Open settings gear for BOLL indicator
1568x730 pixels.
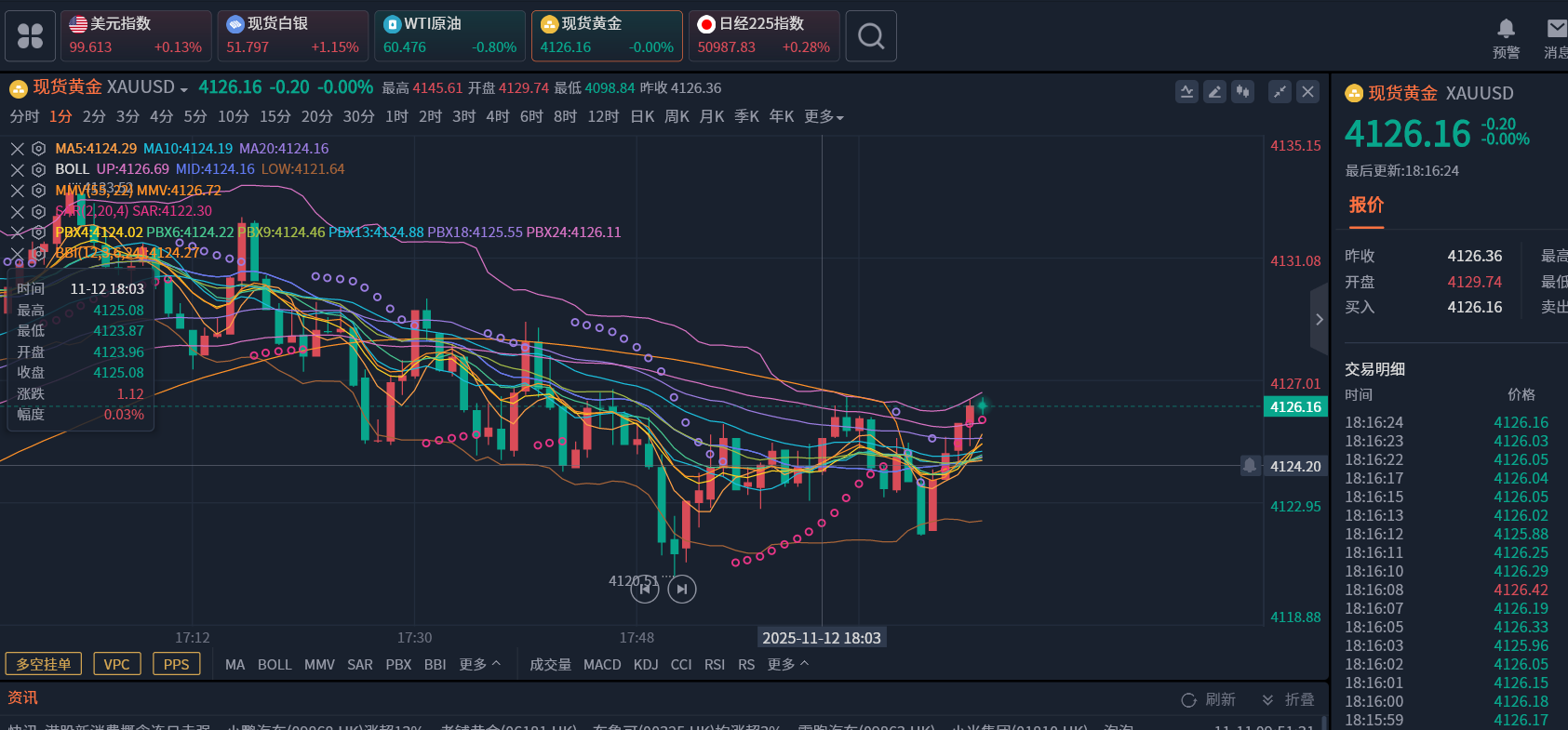(39, 169)
